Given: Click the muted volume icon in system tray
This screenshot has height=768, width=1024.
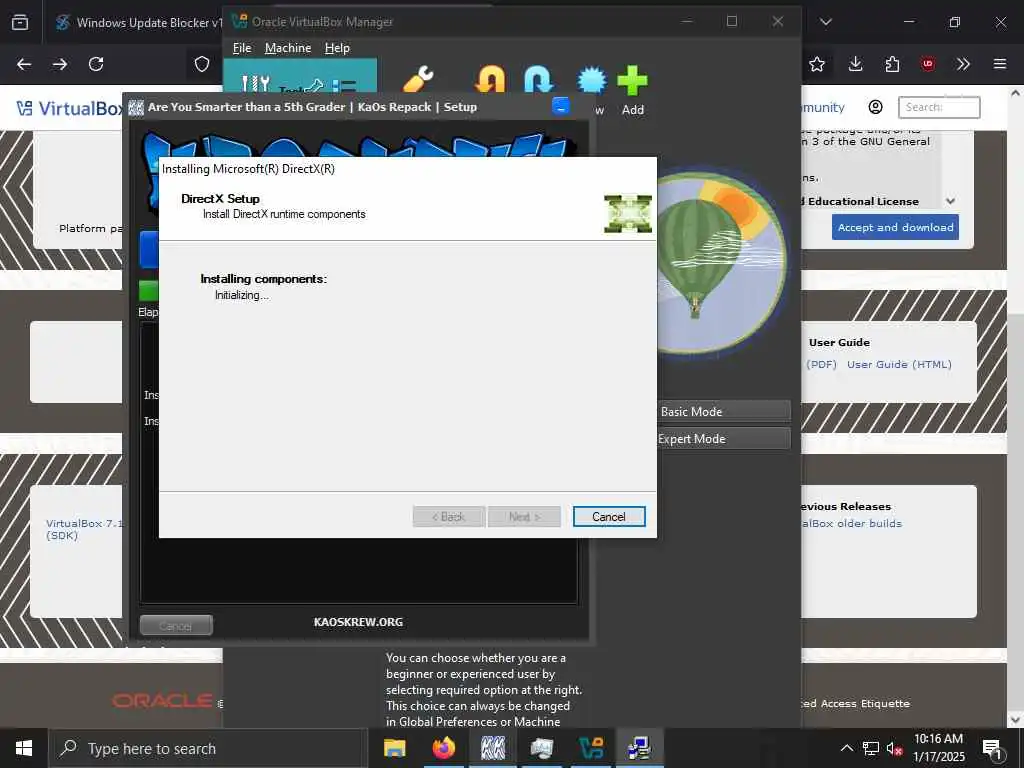Looking at the screenshot, I should point(895,748).
